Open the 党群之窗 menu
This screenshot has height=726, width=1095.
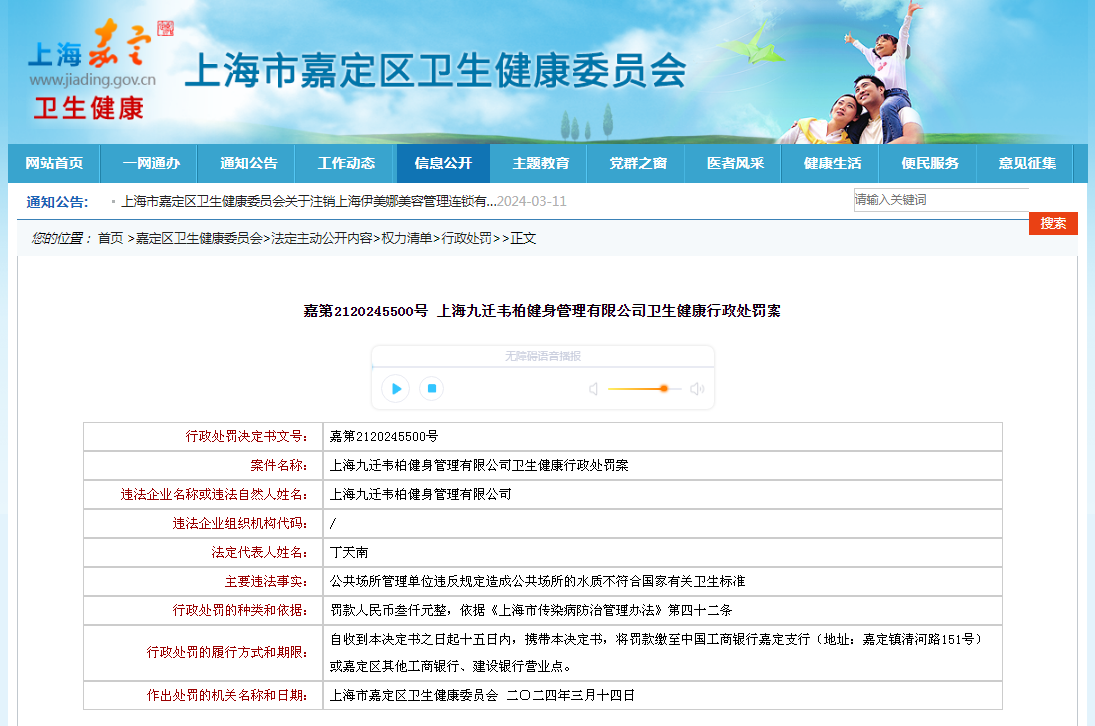638,163
